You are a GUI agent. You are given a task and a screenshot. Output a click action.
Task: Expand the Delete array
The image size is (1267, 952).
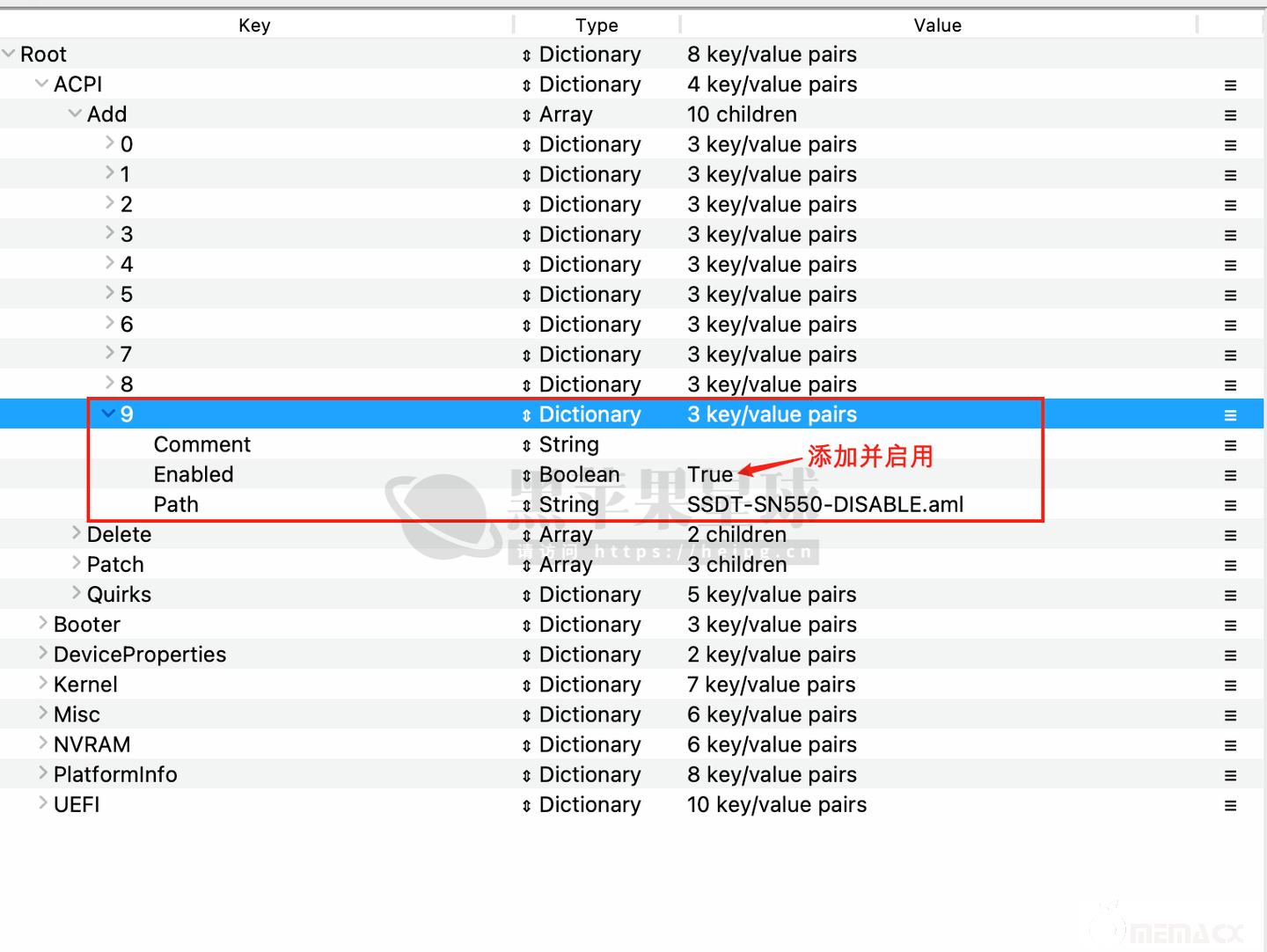77,533
